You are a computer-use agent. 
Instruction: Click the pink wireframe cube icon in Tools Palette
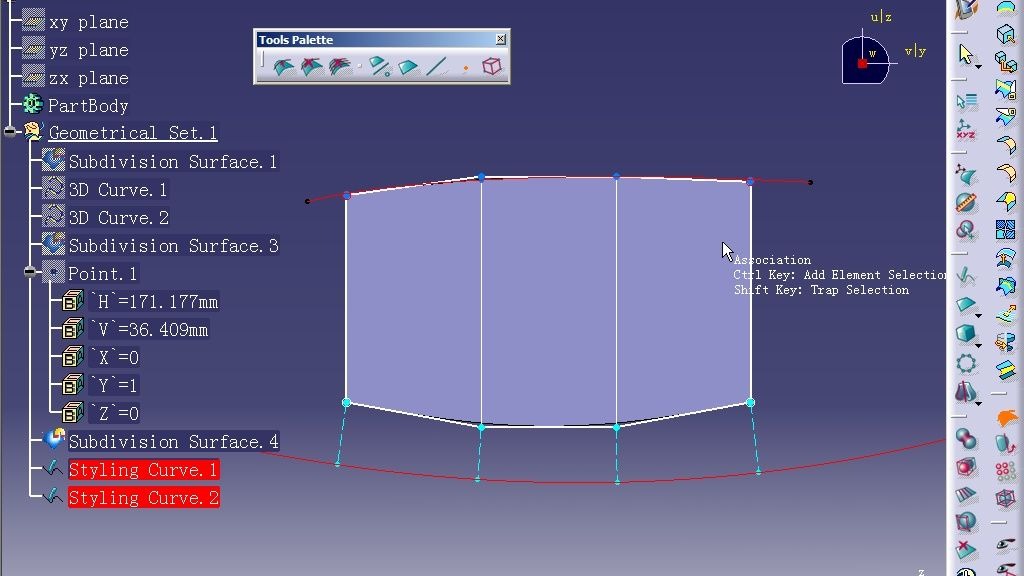pos(492,66)
